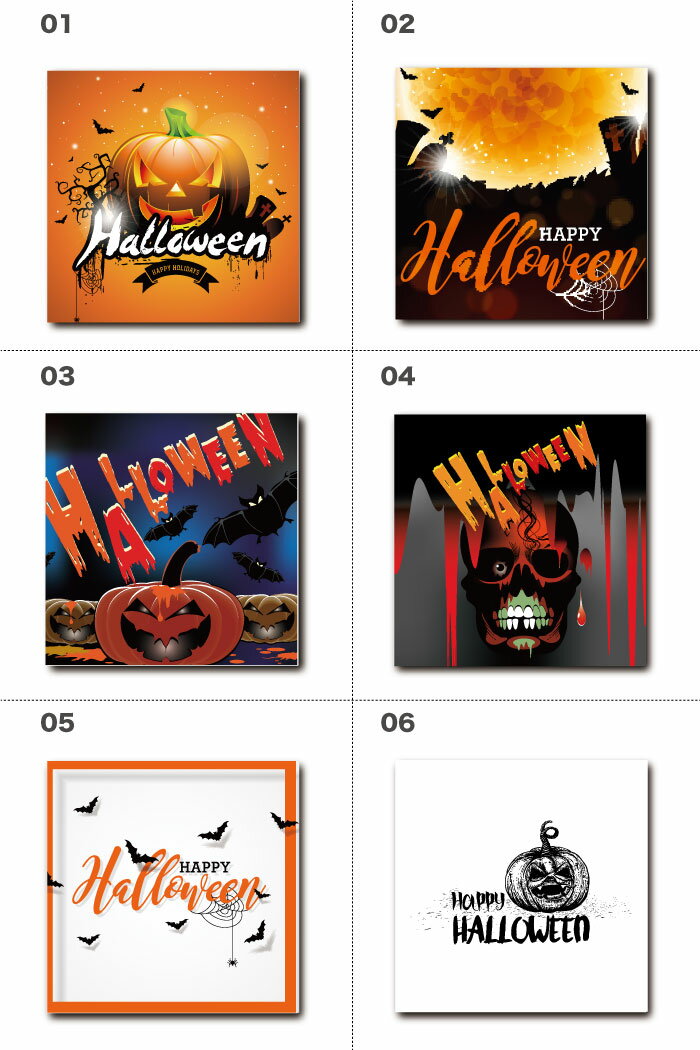Select design 02 orange moon graveyard thumbnail
Viewport: 700px width, 1050px height.
[x=522, y=194]
